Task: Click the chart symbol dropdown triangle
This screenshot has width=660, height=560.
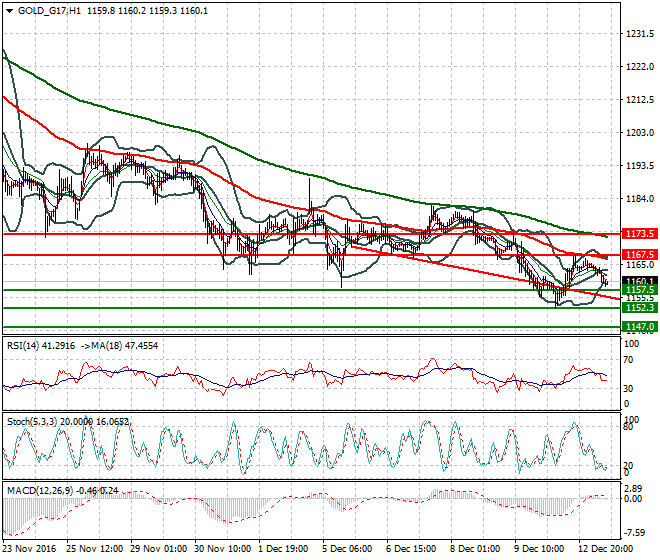Action: tap(9, 11)
